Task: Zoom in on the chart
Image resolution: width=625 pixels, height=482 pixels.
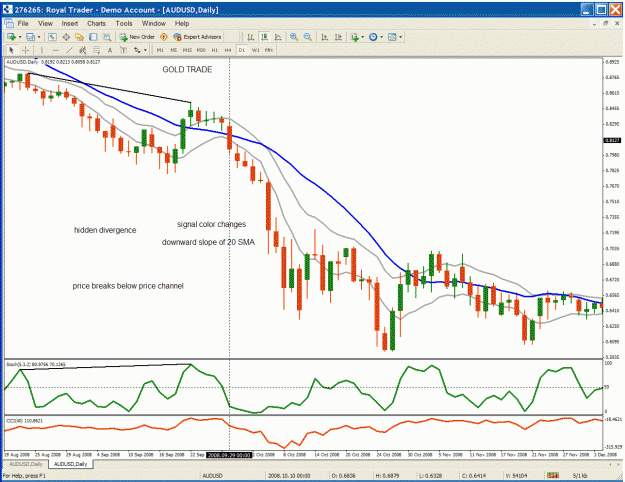Action: point(294,37)
